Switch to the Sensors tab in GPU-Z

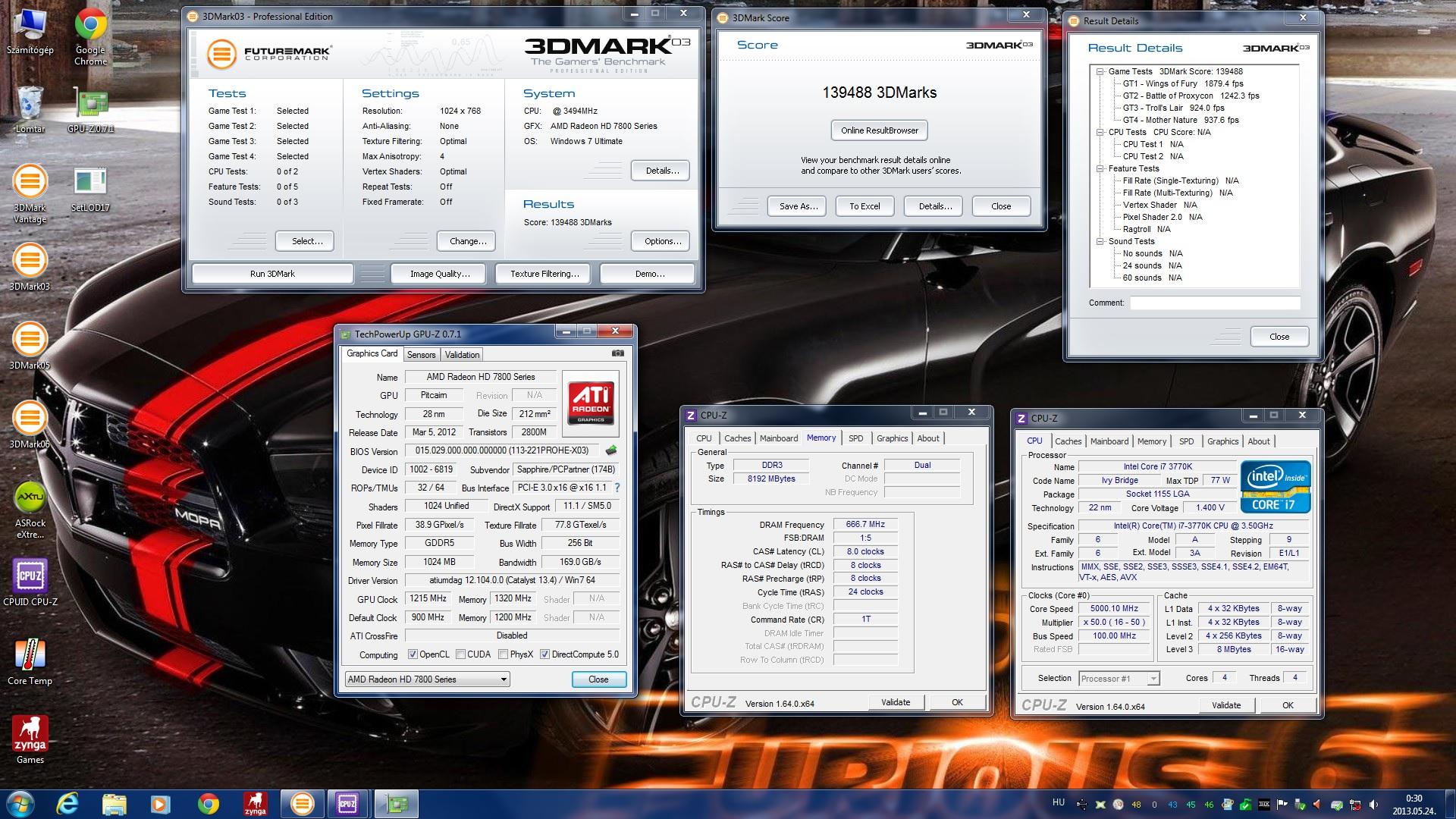421,355
